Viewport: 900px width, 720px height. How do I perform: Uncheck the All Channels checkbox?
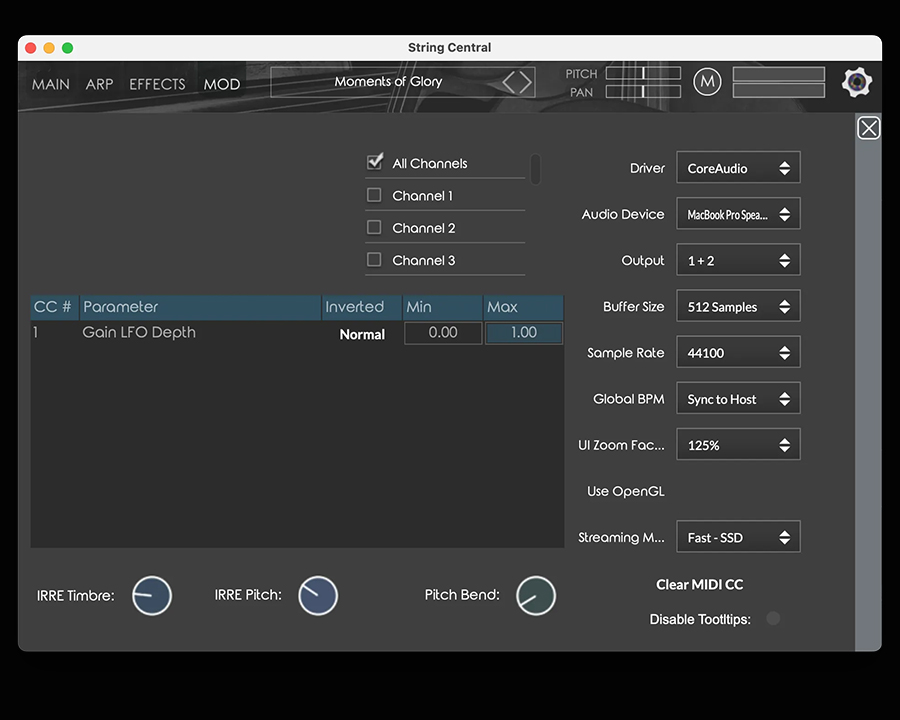(x=375, y=162)
